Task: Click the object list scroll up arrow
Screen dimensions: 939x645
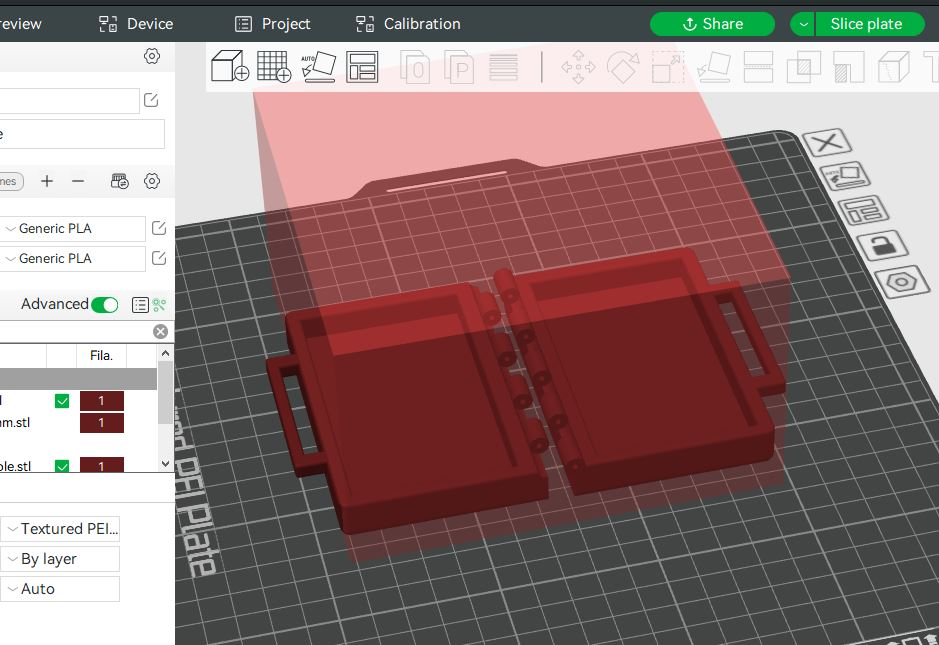Action: (166, 353)
